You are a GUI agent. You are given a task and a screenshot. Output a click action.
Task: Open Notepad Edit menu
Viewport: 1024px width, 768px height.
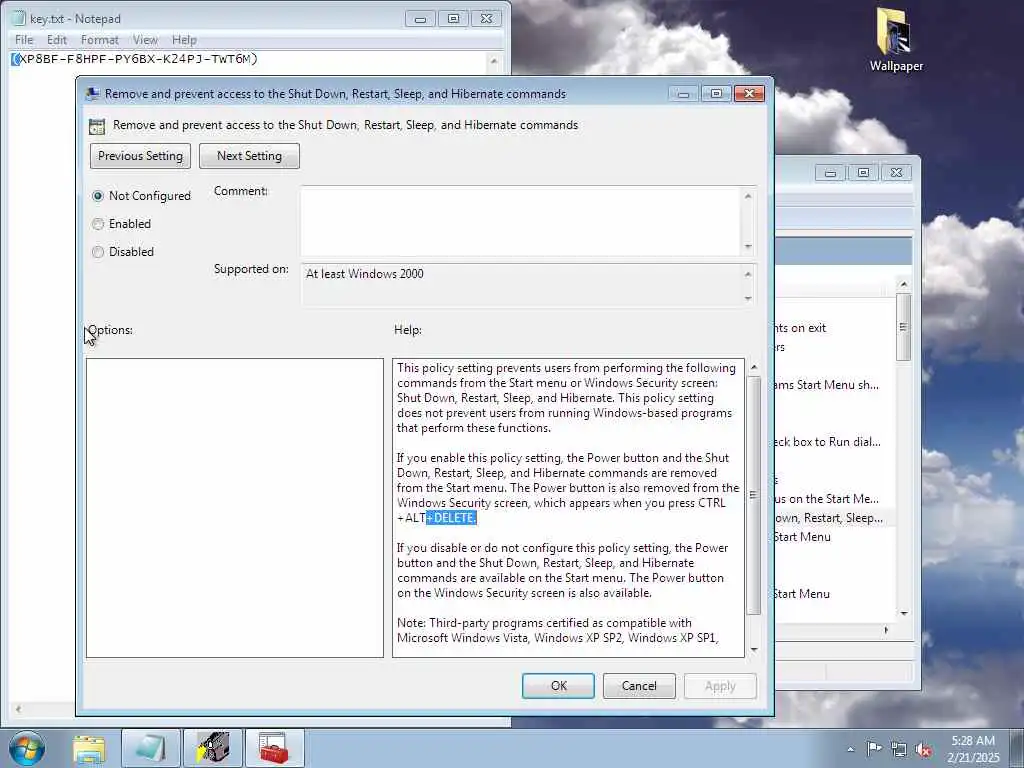[57, 40]
